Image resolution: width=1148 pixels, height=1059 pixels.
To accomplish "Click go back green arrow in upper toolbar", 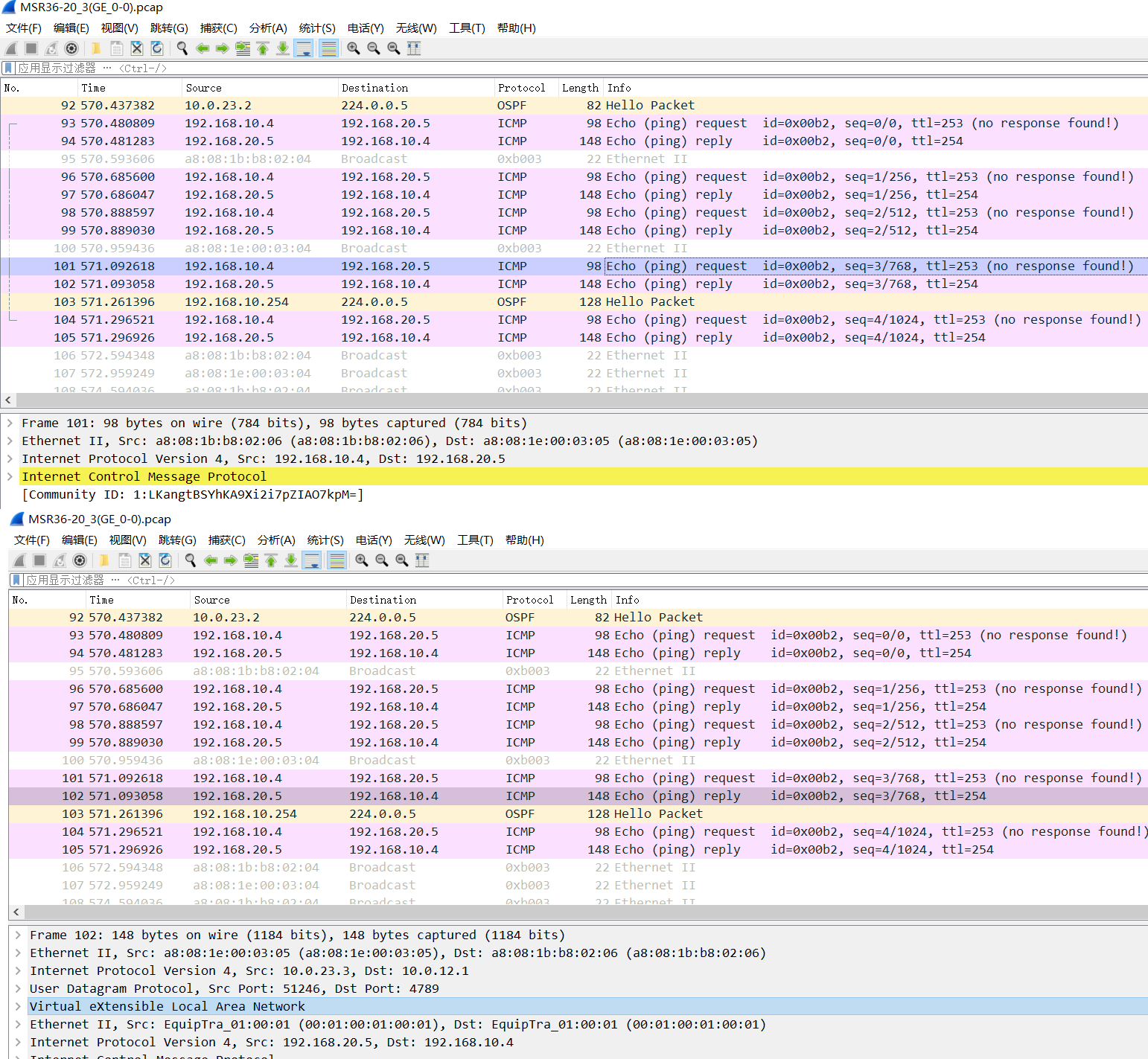I will coord(202,48).
